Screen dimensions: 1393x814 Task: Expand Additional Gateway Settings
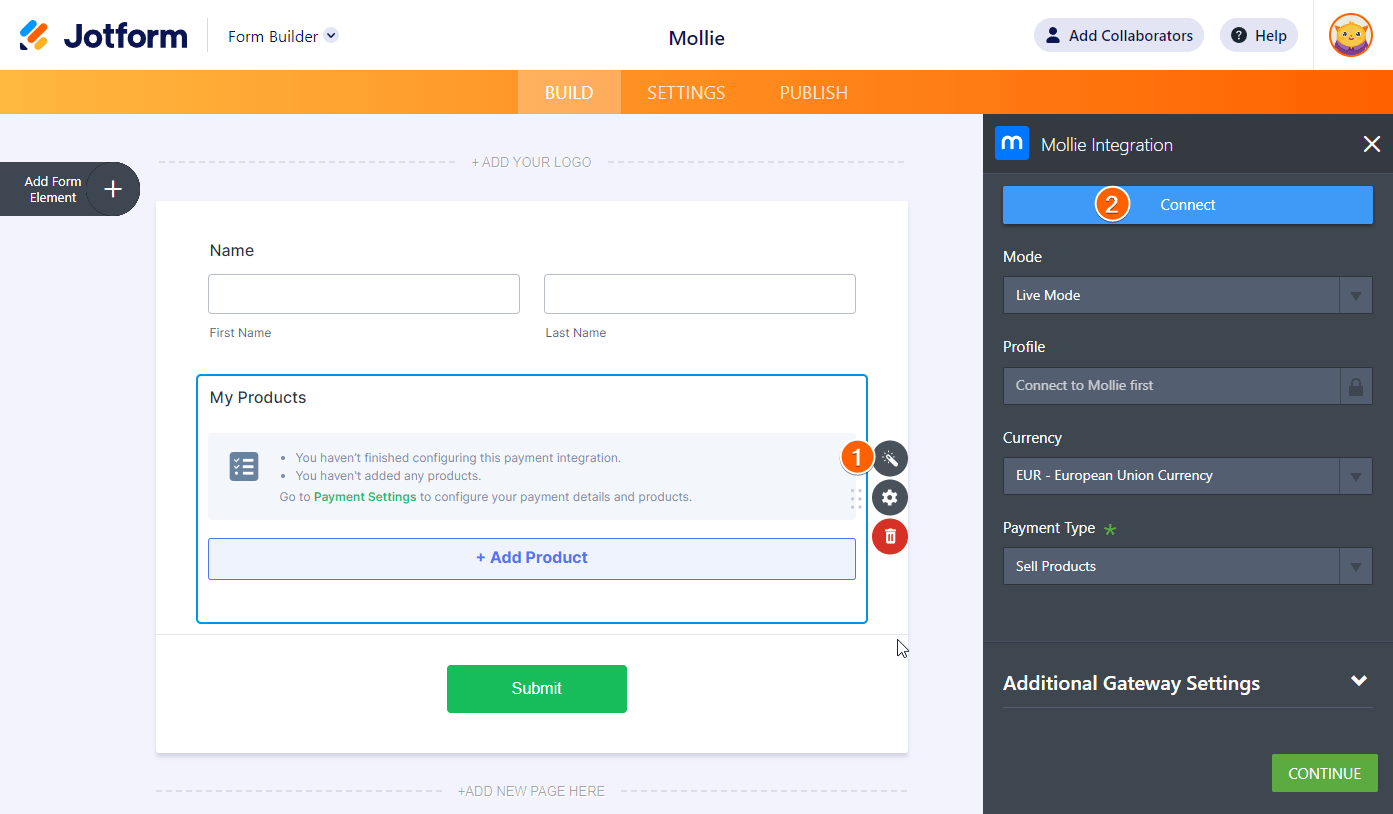click(x=1188, y=683)
